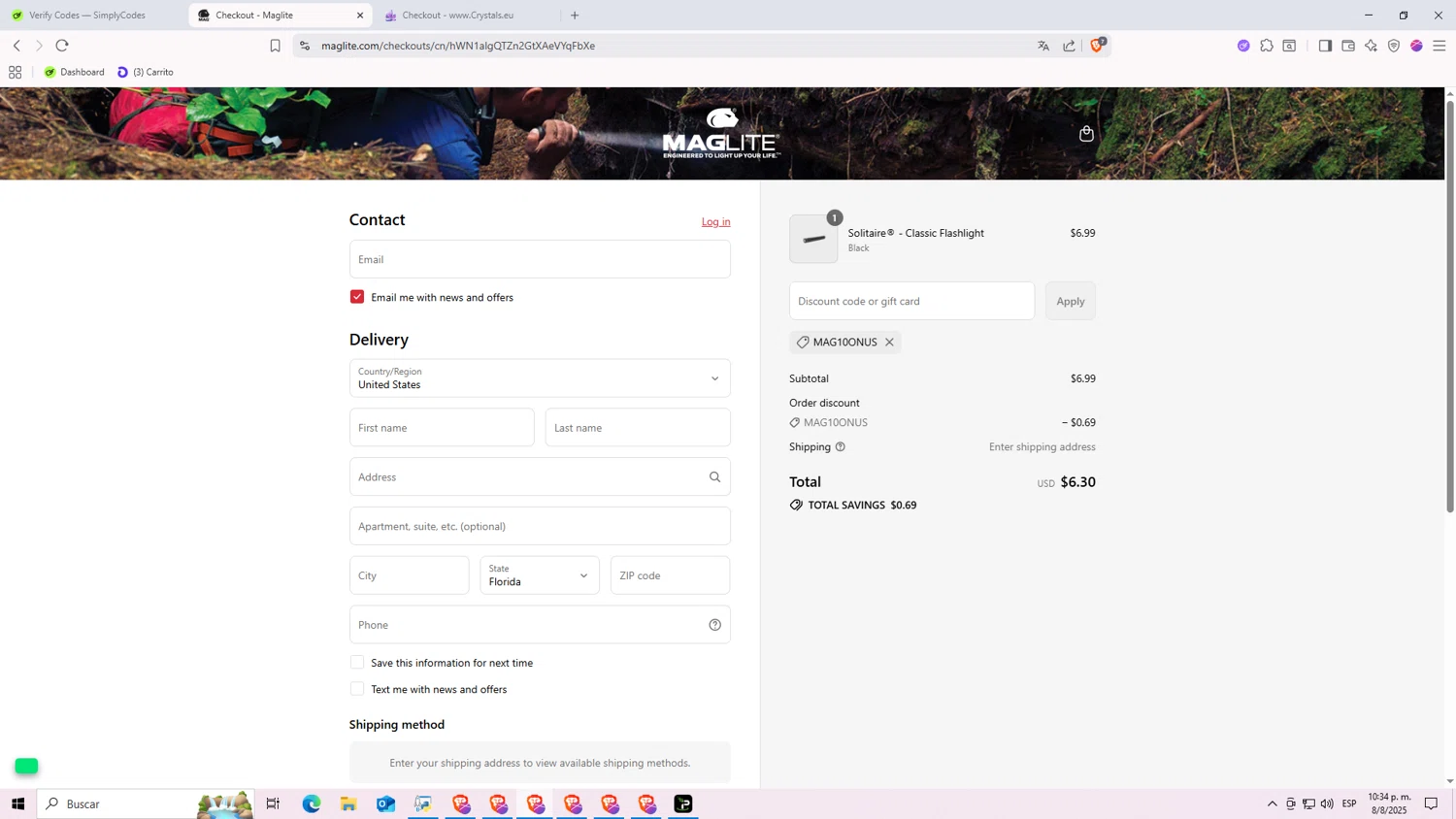
Task: Open JetBrains app in taskbar
Action: pyautogui.click(x=683, y=803)
